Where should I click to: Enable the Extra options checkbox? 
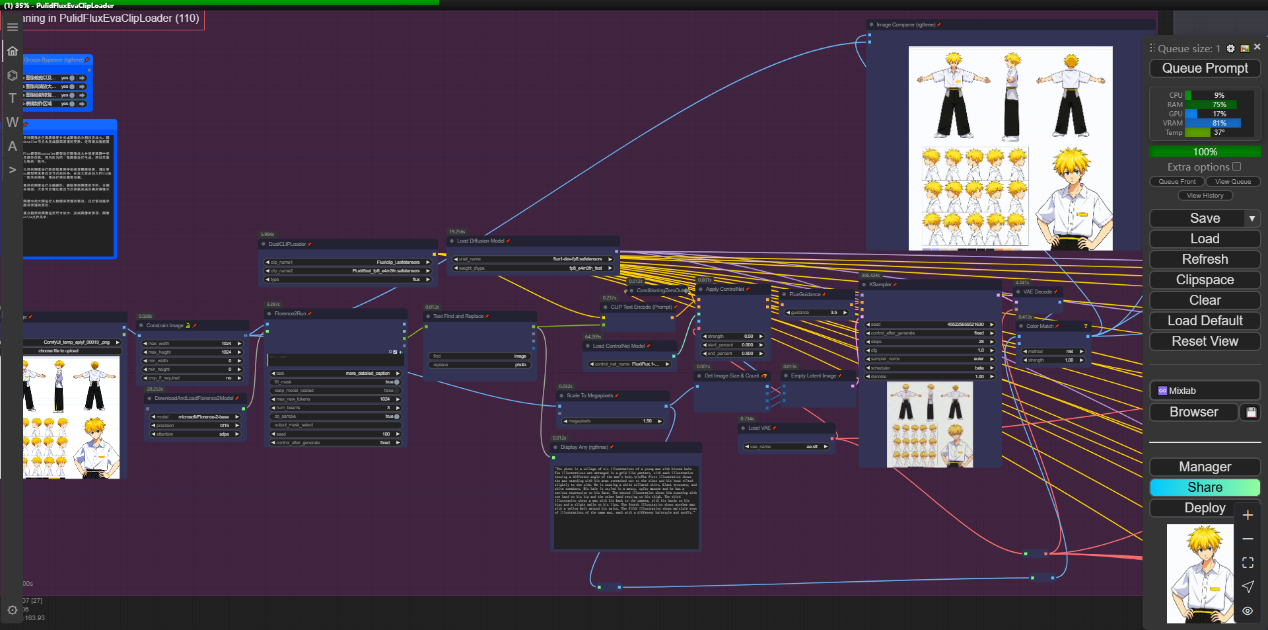tap(1237, 167)
